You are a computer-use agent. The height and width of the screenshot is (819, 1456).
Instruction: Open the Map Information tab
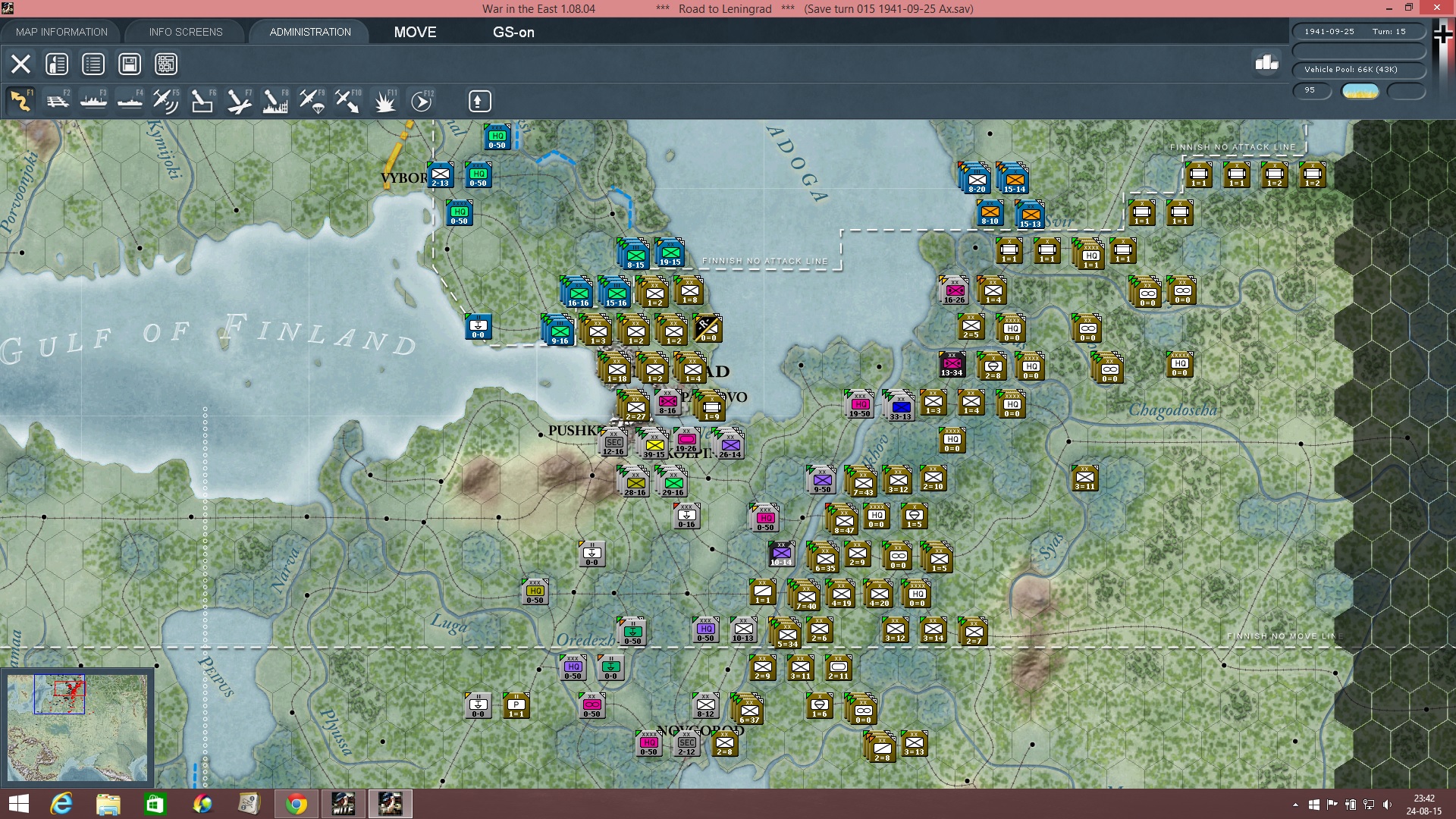[61, 32]
